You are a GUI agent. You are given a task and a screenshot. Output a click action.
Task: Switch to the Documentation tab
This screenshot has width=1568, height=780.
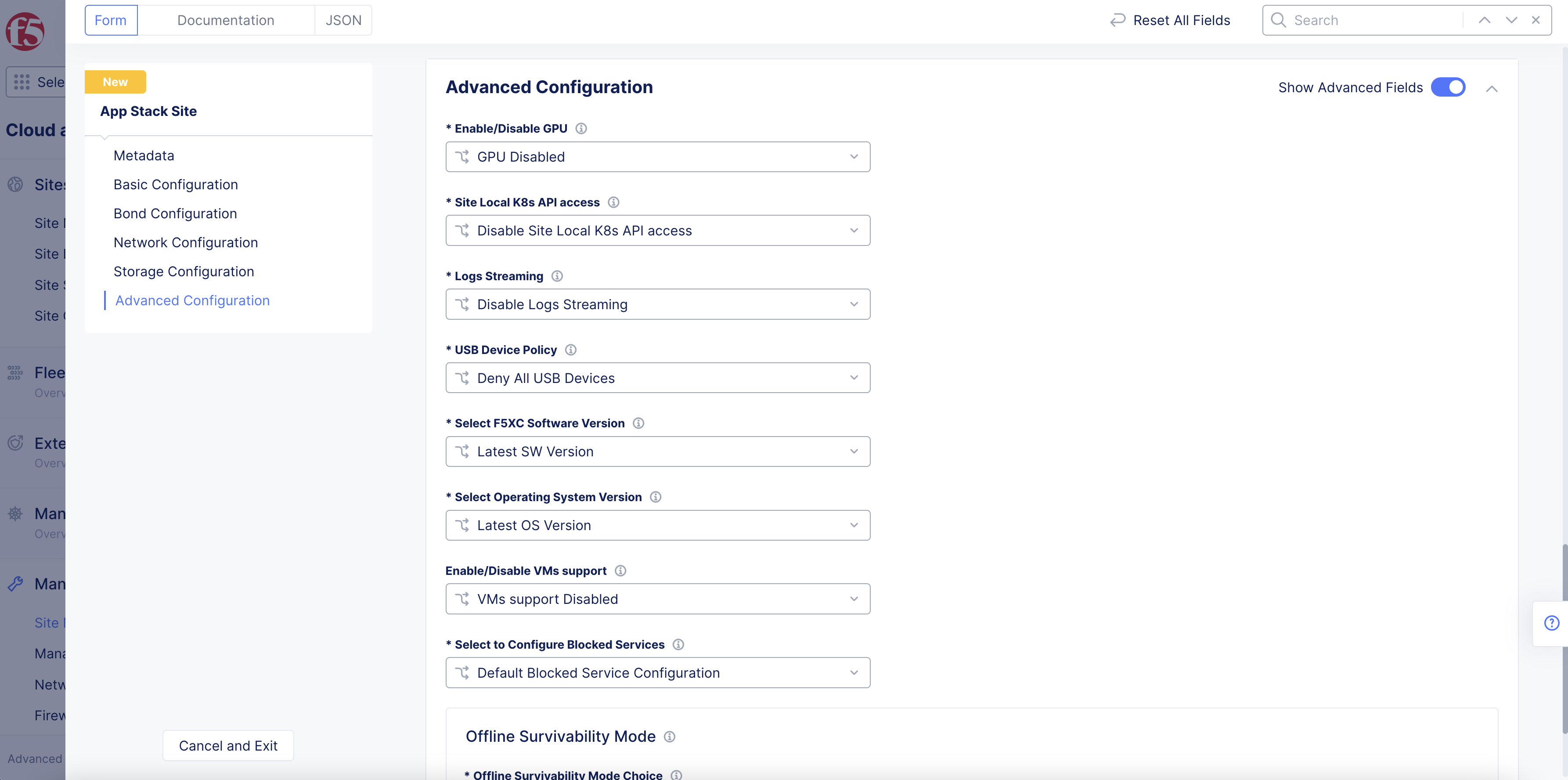pyautogui.click(x=226, y=19)
